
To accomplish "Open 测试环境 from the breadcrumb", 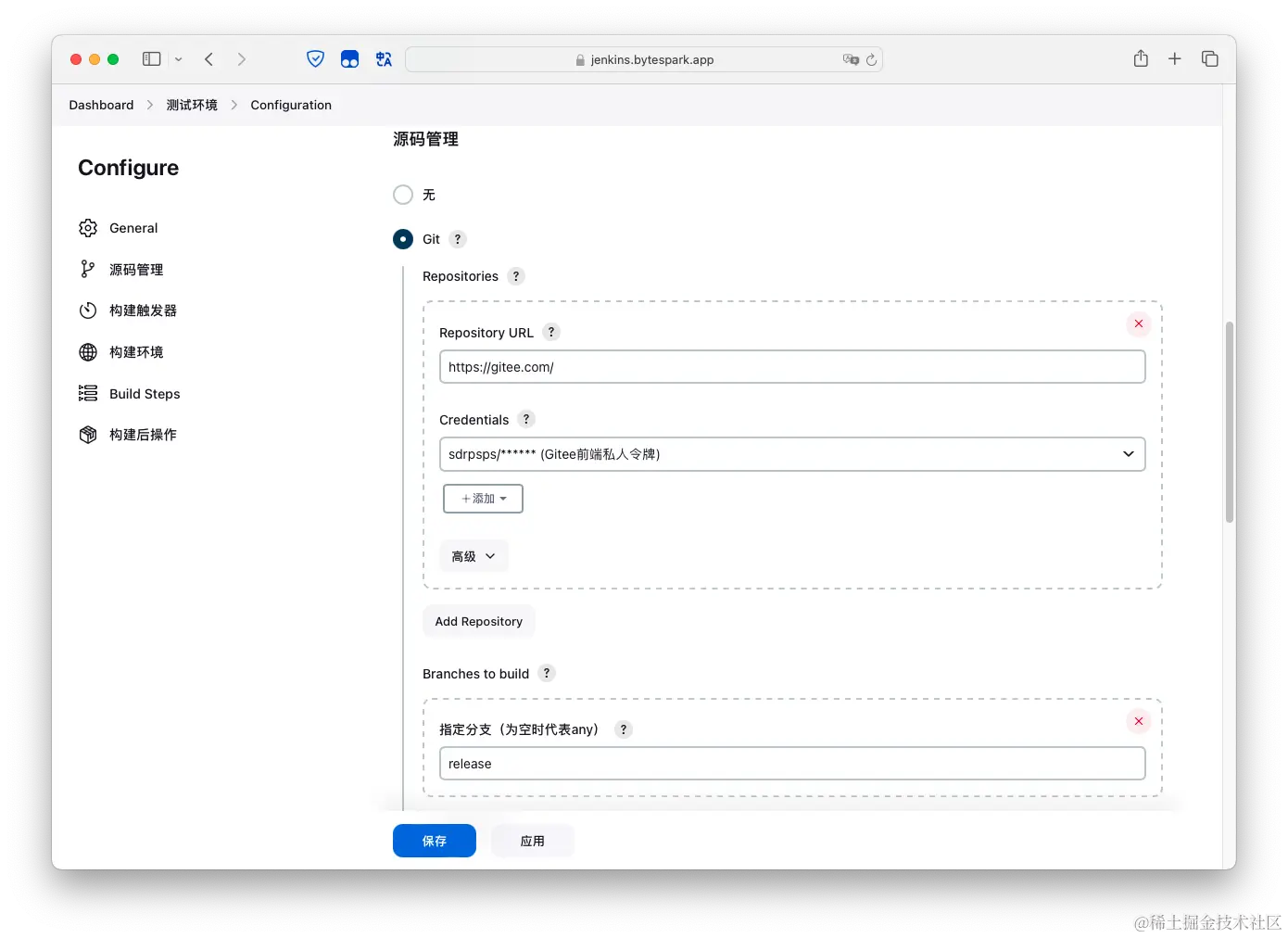I will click(x=191, y=105).
